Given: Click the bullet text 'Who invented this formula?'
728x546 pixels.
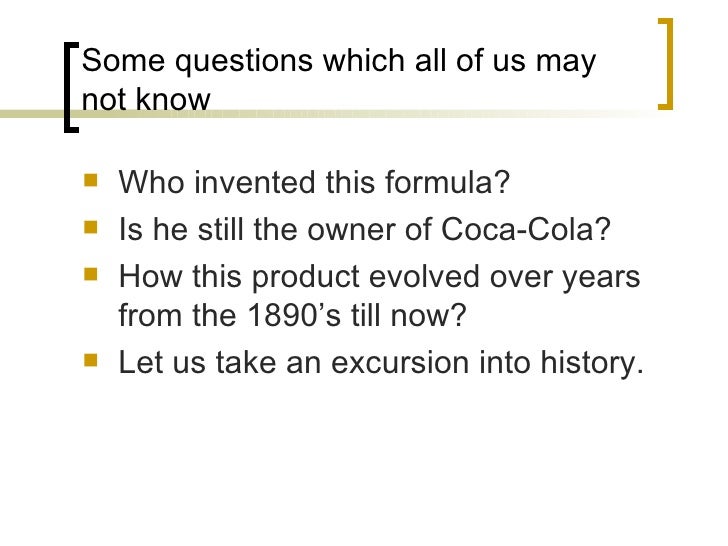Looking at the screenshot, I should (314, 182).
